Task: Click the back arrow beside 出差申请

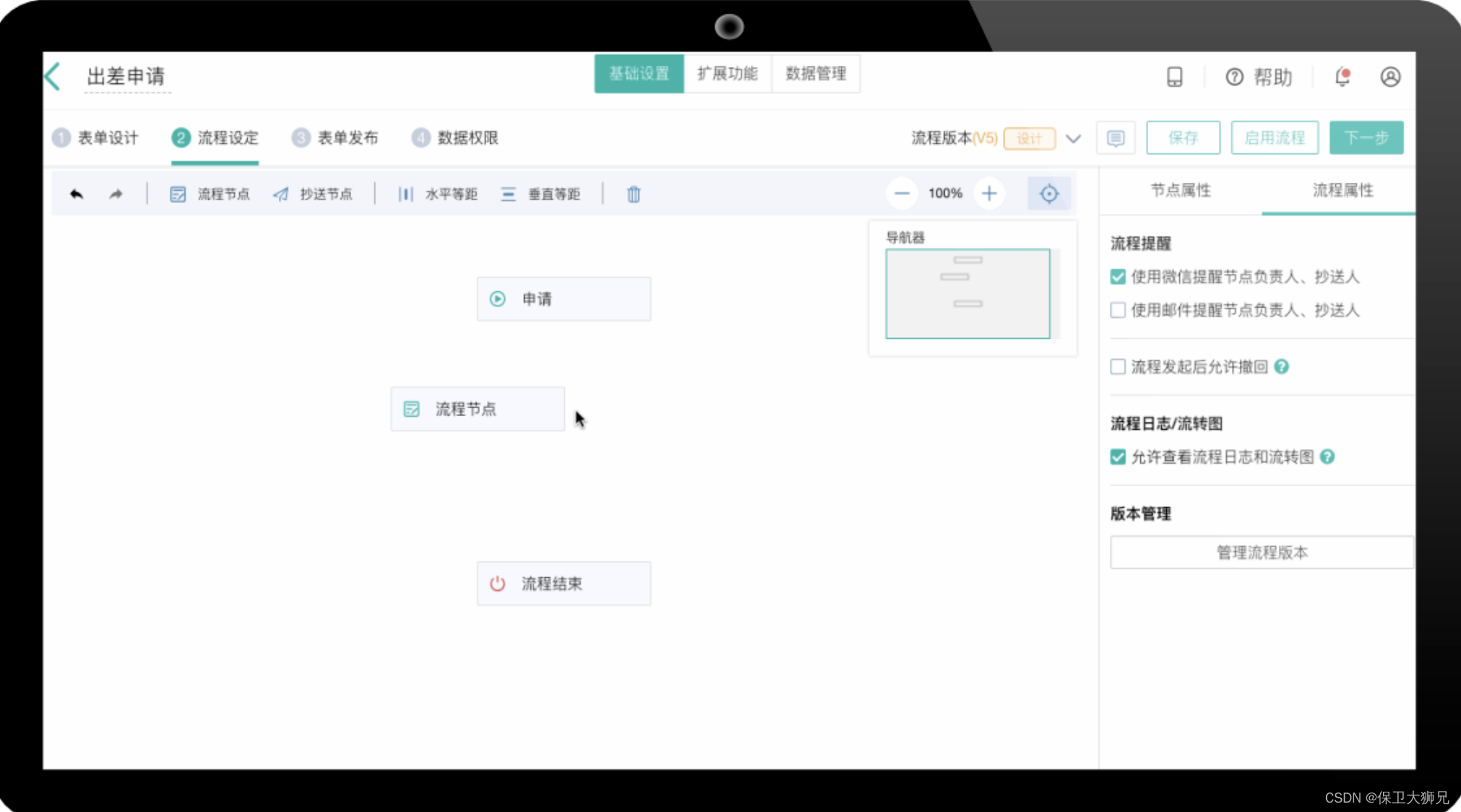Action: click(x=53, y=77)
